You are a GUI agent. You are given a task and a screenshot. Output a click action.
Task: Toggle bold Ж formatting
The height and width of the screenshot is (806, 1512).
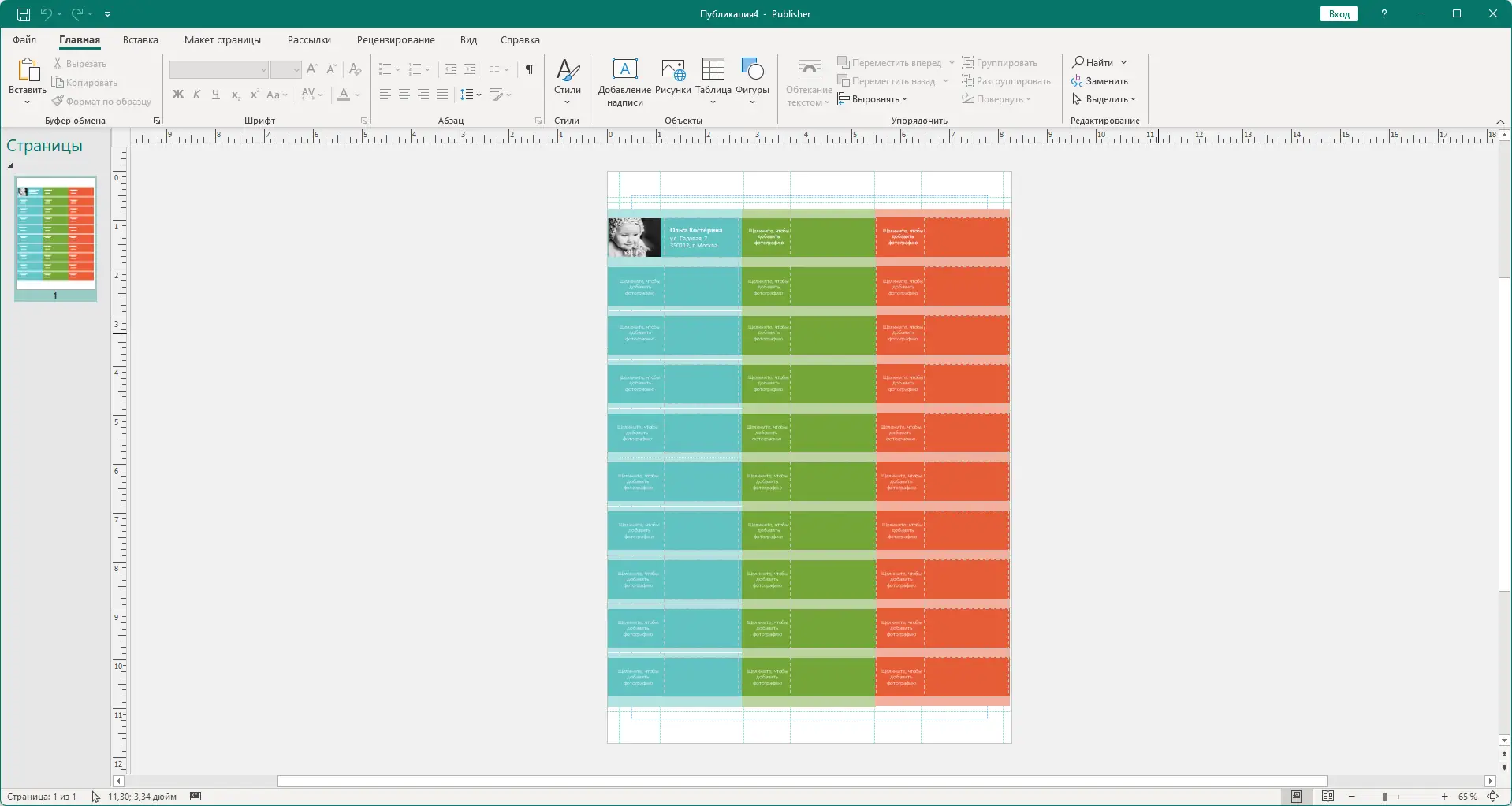tap(178, 95)
